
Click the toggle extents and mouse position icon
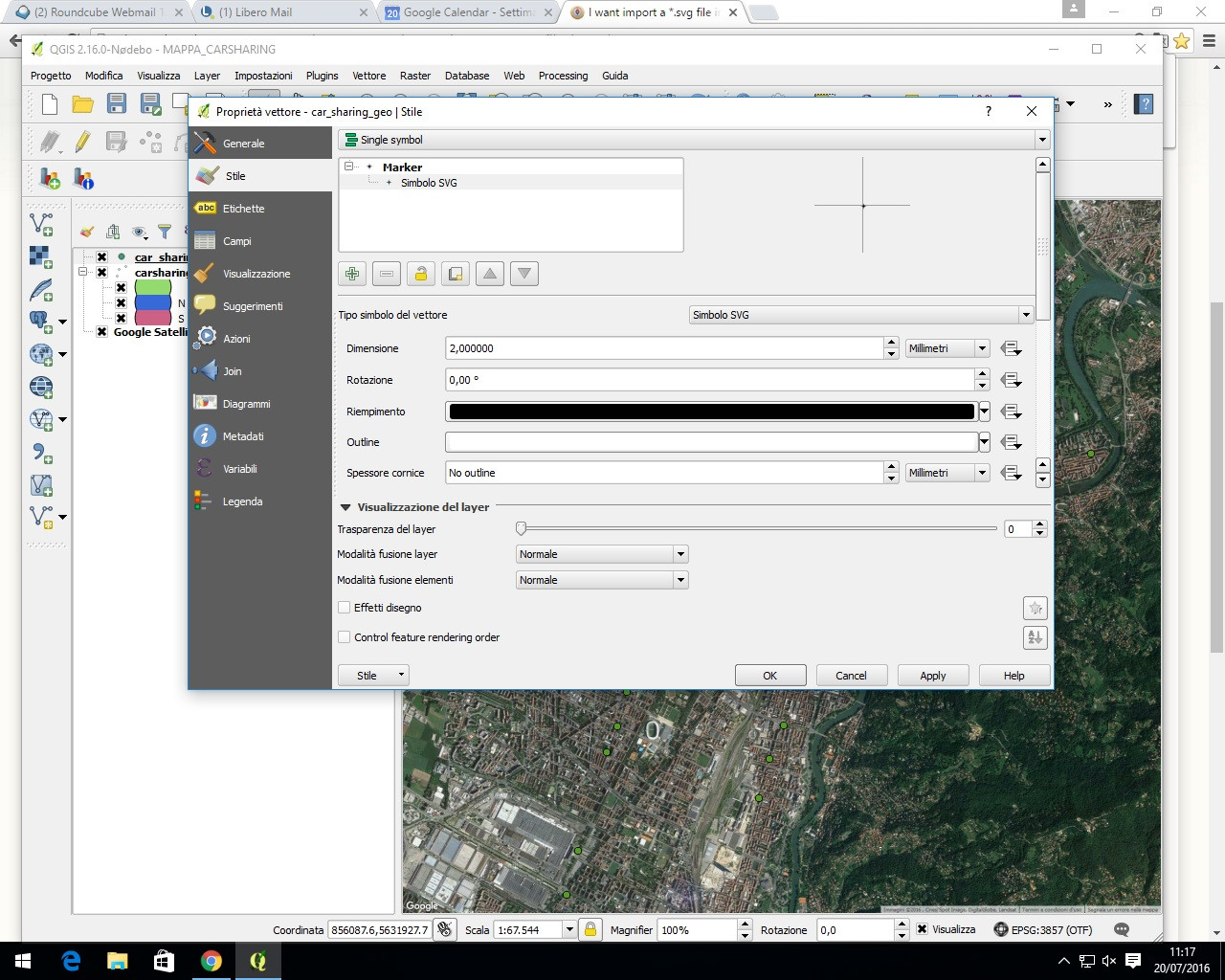pyautogui.click(x=444, y=929)
